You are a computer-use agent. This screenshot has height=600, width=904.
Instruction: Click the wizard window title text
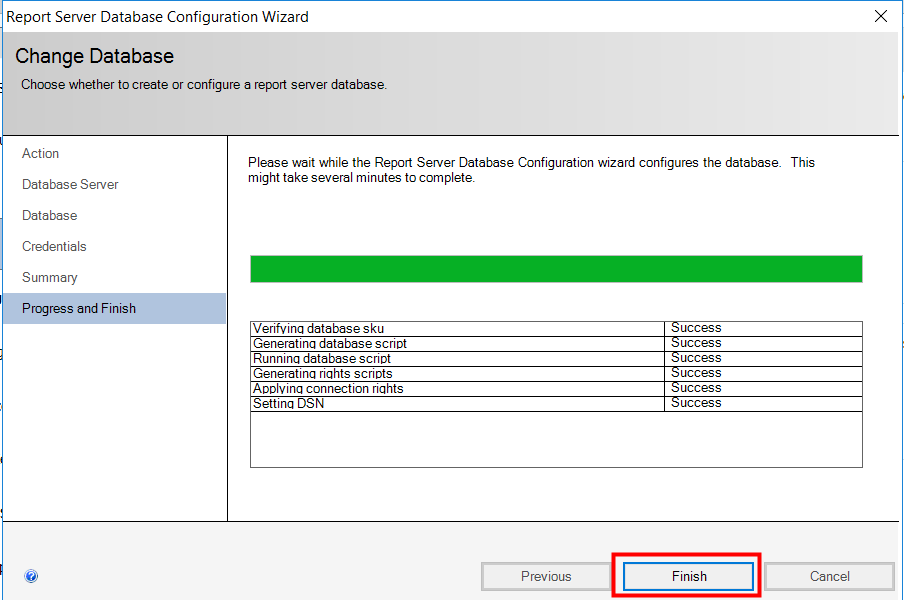157,17
